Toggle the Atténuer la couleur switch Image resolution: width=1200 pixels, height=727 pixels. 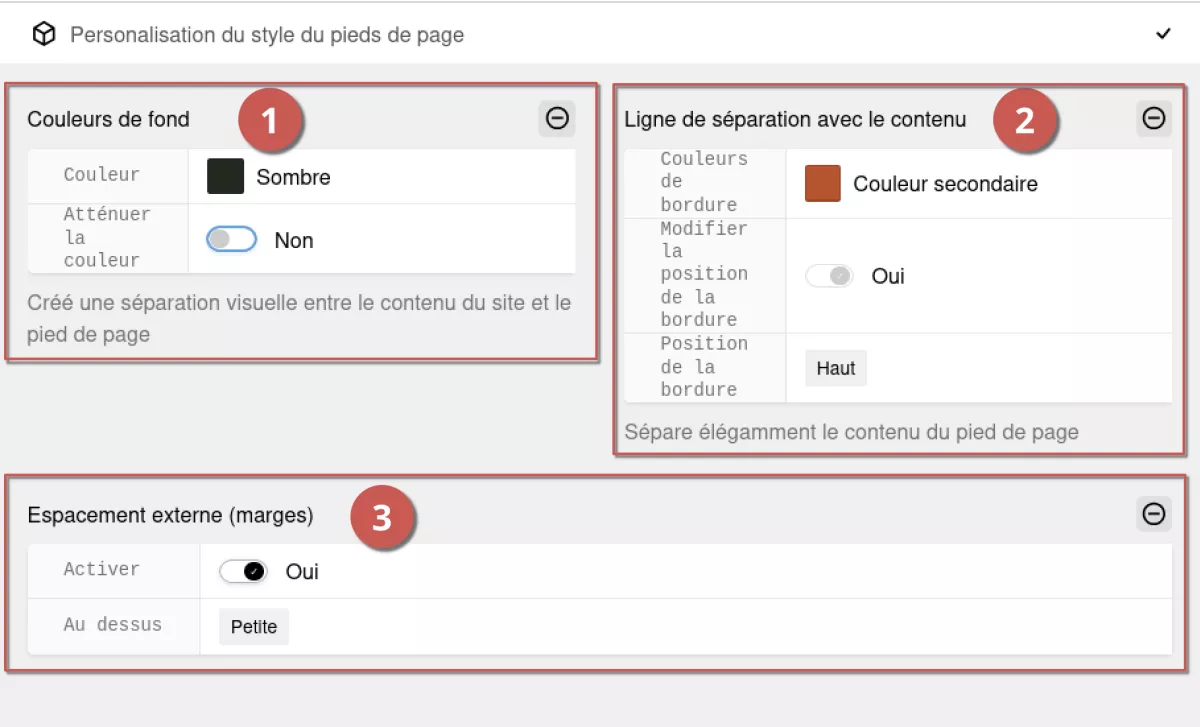(x=232, y=240)
